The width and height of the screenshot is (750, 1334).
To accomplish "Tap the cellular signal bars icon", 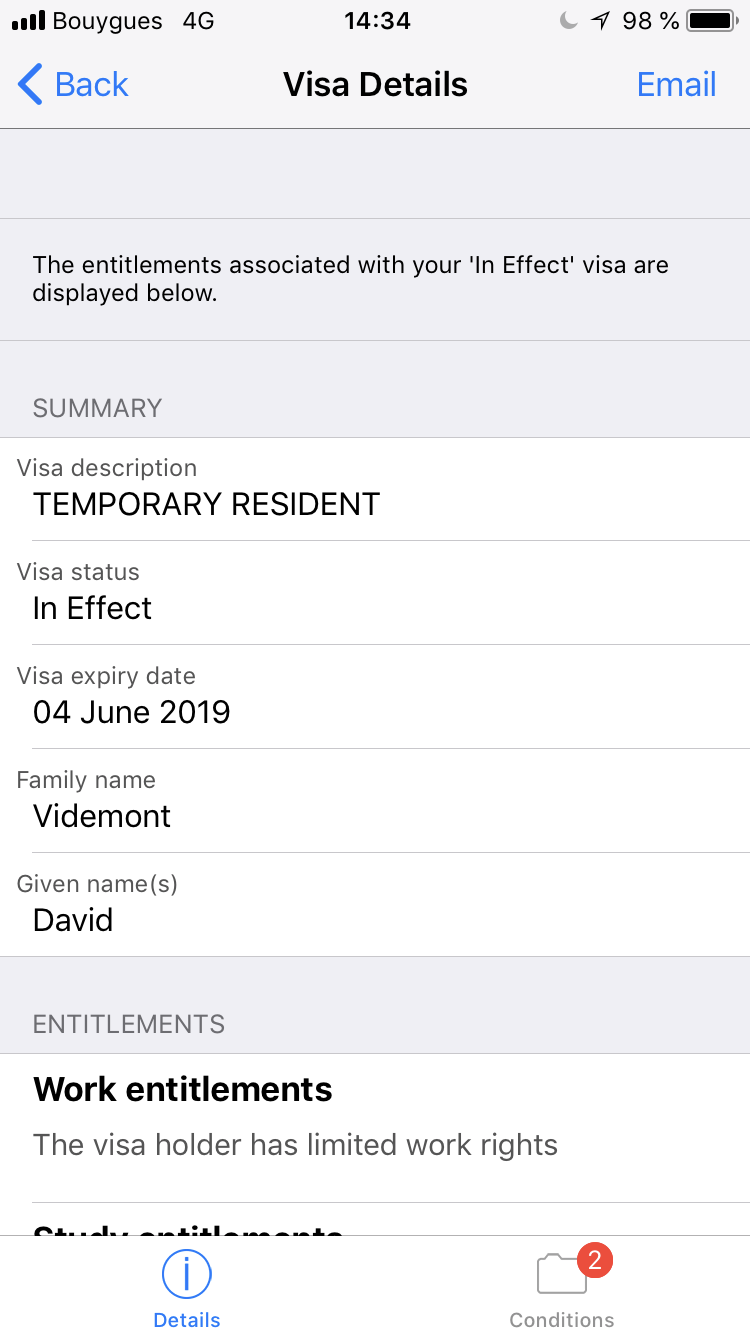I will [x=27, y=20].
